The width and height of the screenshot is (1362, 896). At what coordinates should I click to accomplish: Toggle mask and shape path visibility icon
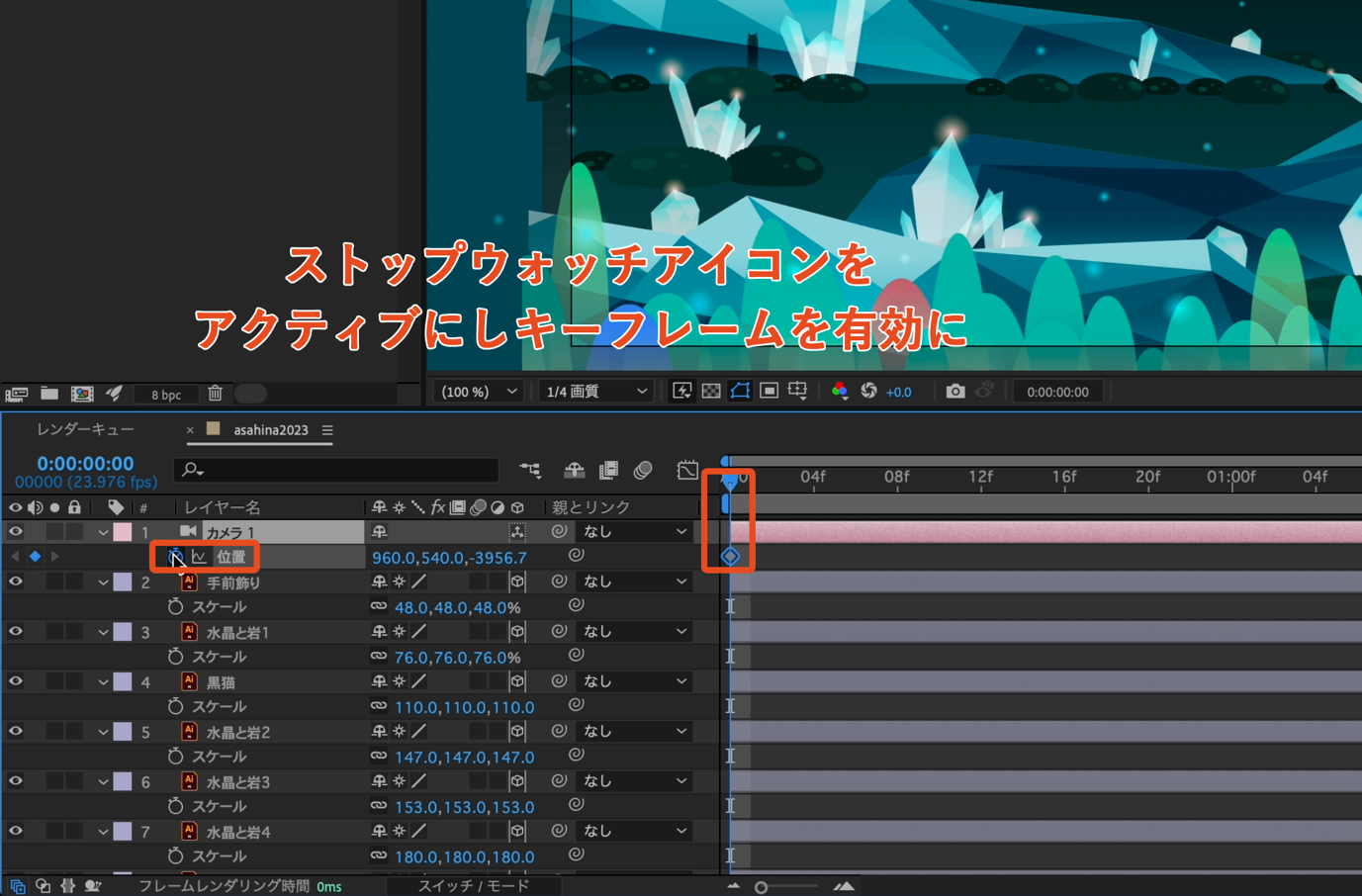(740, 392)
